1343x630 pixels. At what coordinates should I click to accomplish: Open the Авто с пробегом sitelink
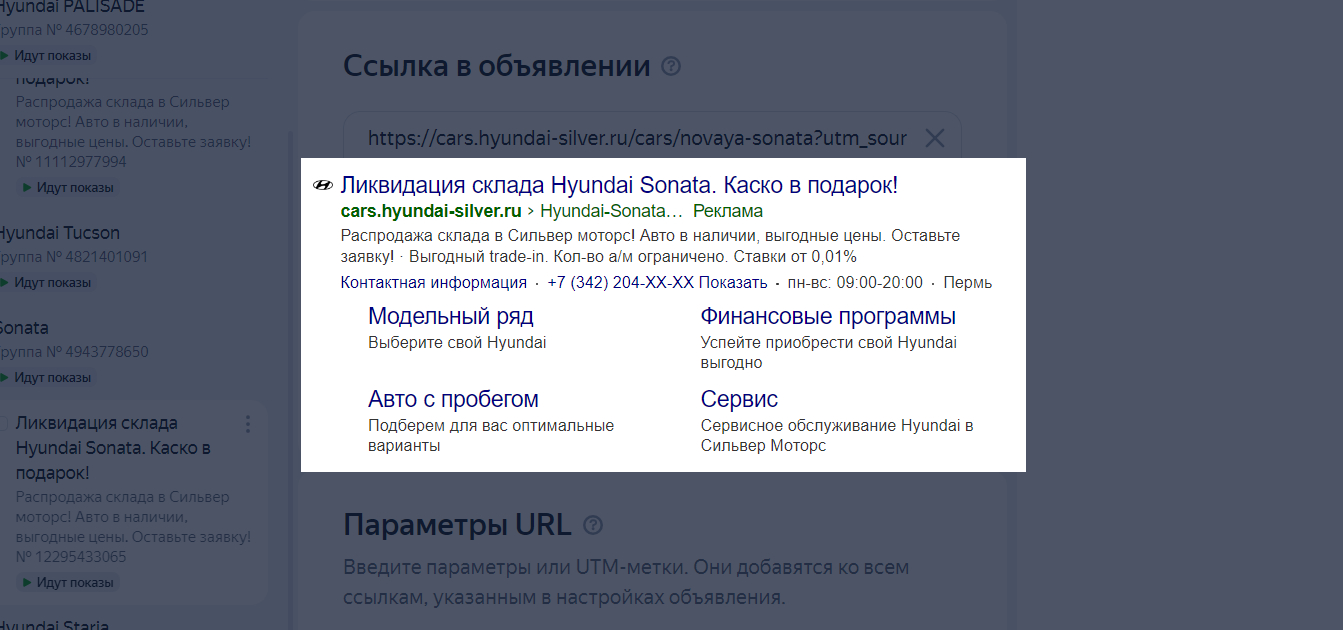(453, 399)
